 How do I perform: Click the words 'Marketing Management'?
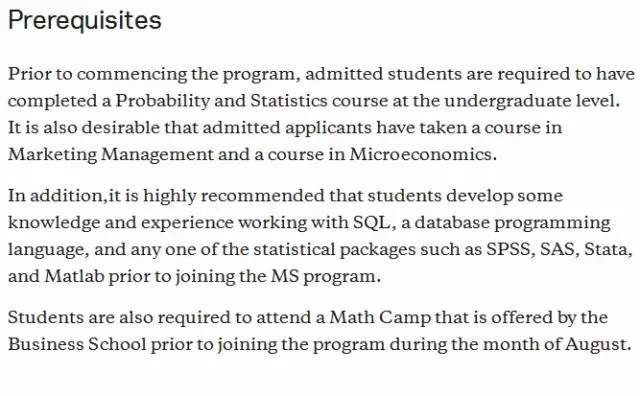point(111,155)
